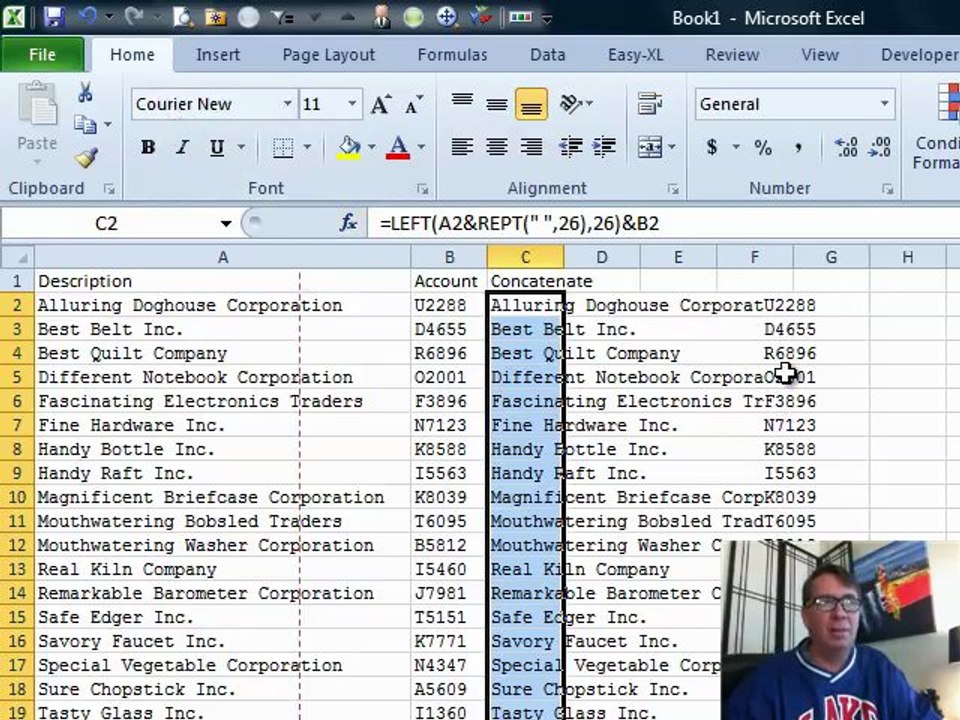
Task: Click the Paste clipboard icon
Action: [x=37, y=104]
